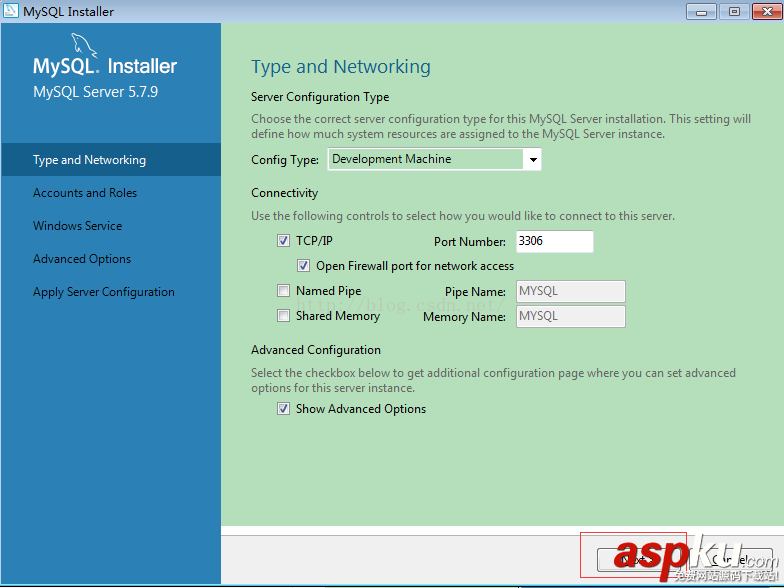The height and width of the screenshot is (588, 784).
Task: Select Type and Networking sidebar item
Action: click(111, 160)
